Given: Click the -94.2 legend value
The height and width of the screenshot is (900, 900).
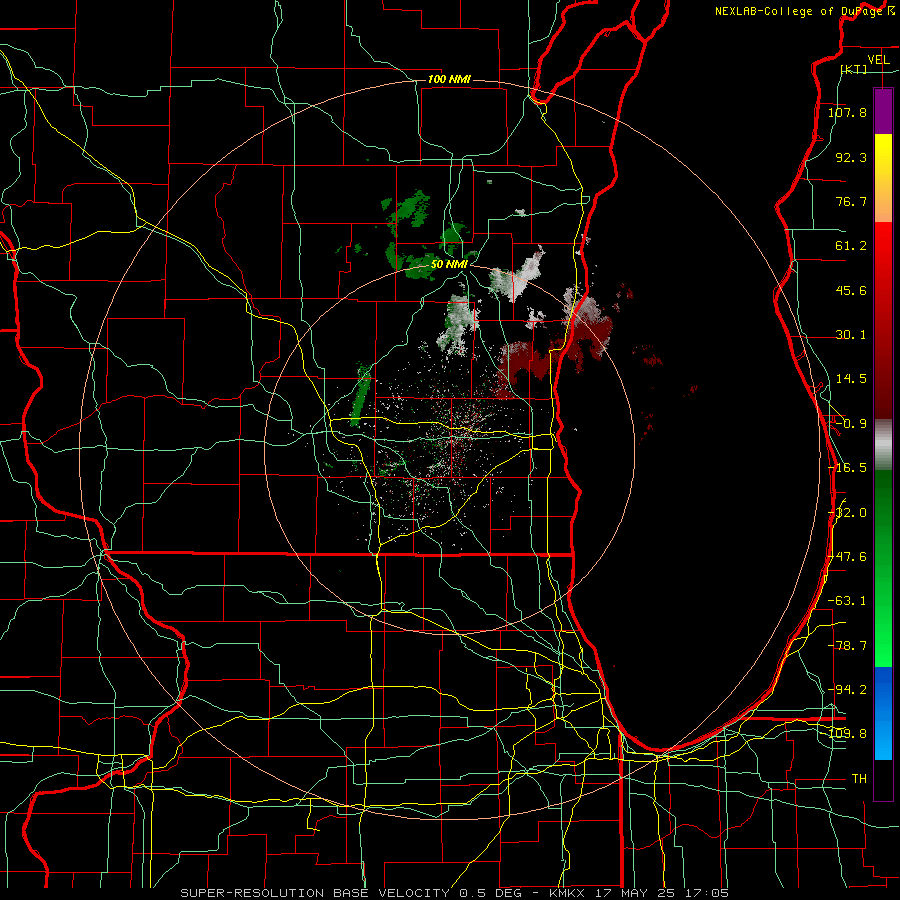Looking at the screenshot, I should coord(847,689).
